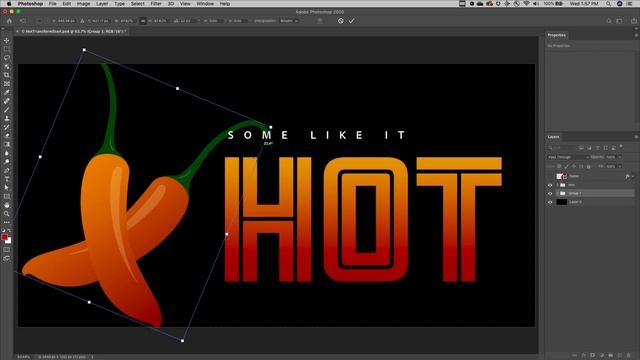The height and width of the screenshot is (360, 640).
Task: Select the Lasso tool
Action: [7, 58]
